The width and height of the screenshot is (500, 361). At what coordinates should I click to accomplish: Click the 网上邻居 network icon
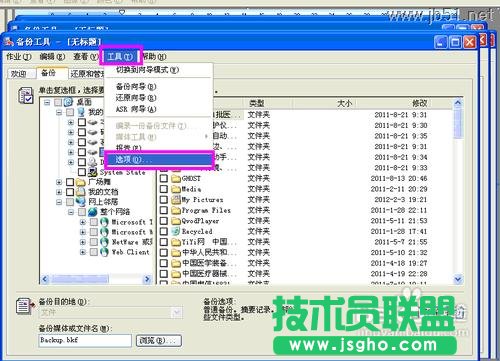(x=81, y=202)
